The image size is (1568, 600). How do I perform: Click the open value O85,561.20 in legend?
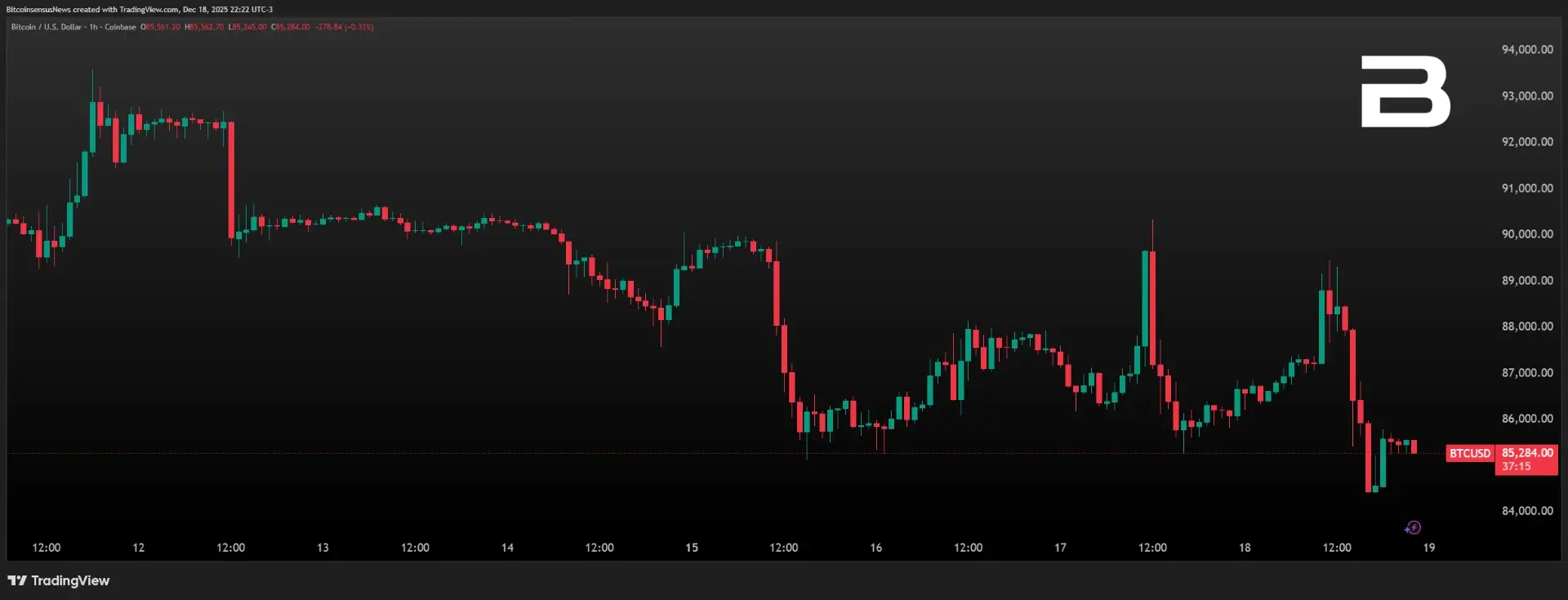coord(161,27)
